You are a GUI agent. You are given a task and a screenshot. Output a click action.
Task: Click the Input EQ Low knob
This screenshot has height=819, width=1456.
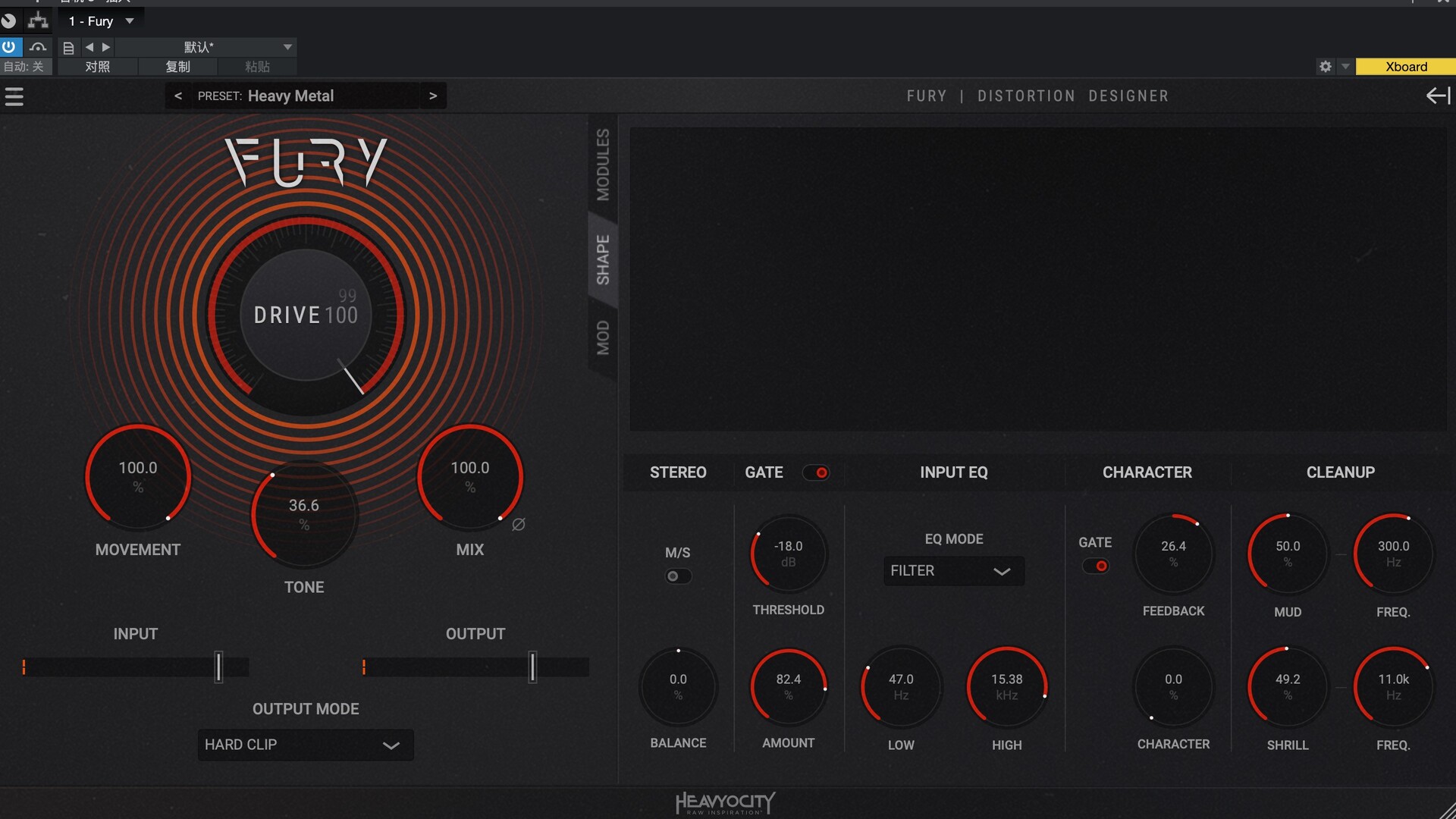(x=901, y=688)
